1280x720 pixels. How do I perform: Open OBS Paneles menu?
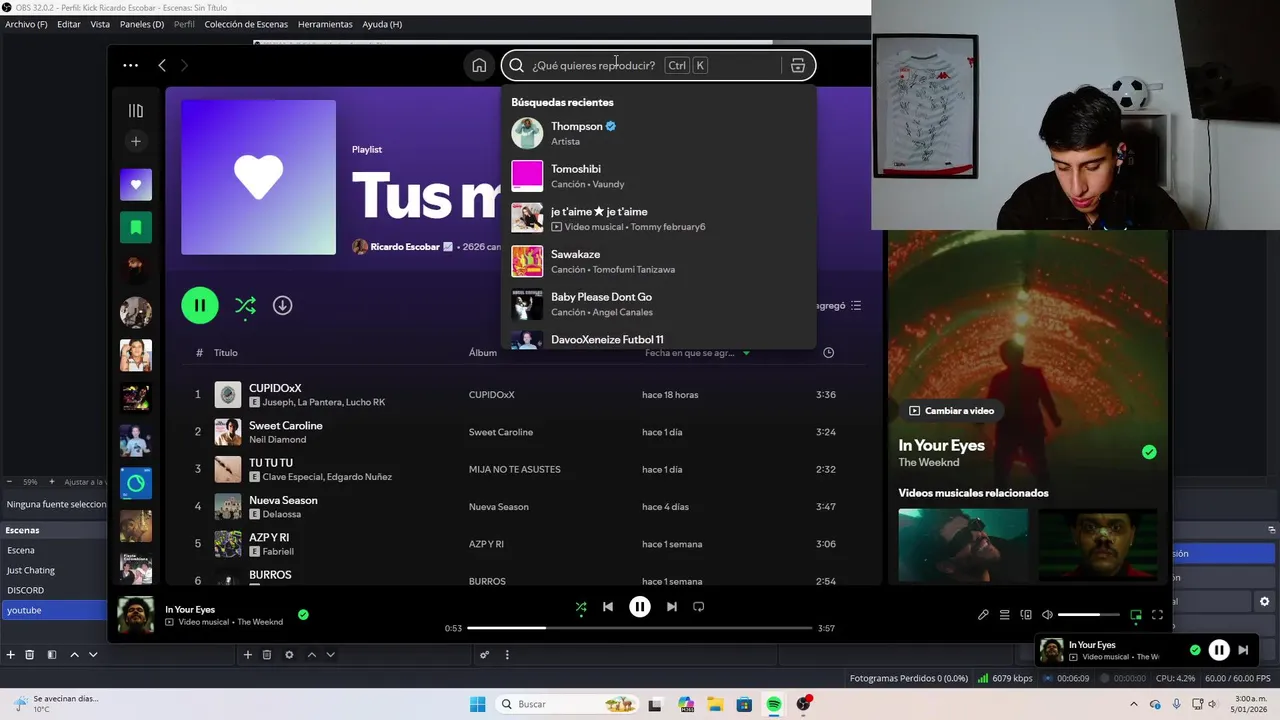tap(142, 24)
